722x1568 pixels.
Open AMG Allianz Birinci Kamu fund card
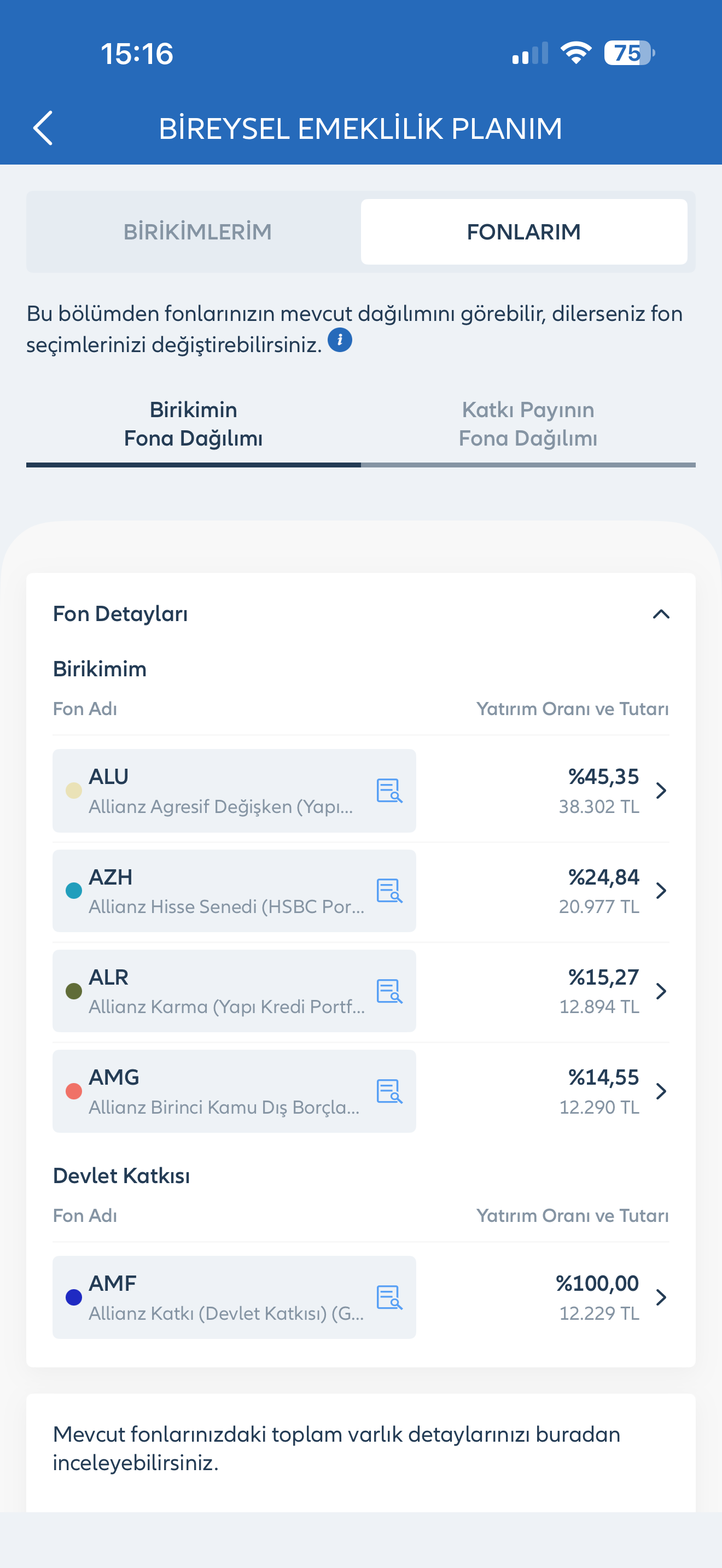click(234, 1091)
